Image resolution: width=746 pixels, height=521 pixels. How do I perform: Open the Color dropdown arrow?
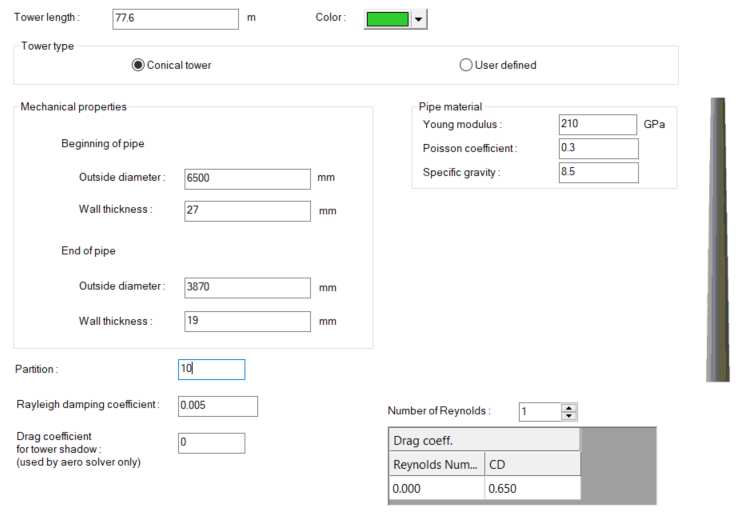click(419, 19)
